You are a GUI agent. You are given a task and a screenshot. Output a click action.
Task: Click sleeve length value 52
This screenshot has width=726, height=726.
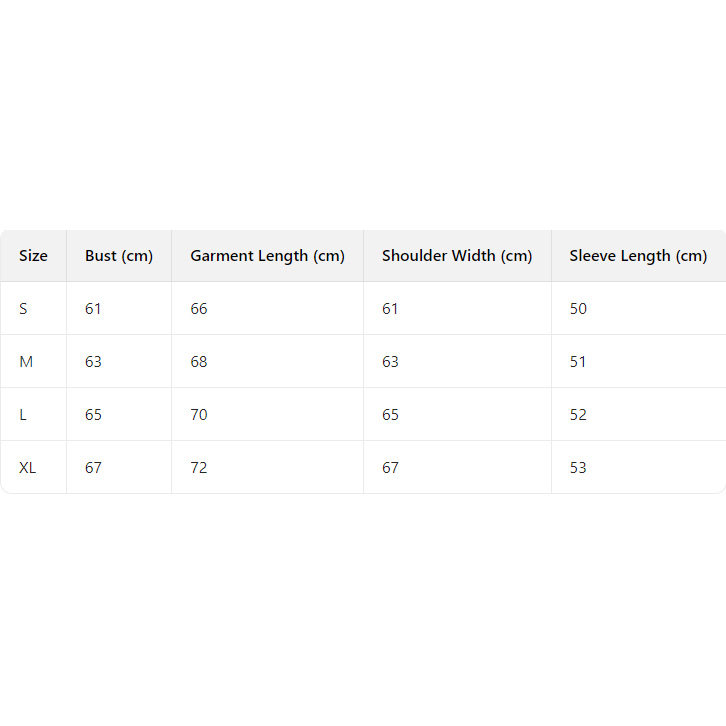point(578,415)
